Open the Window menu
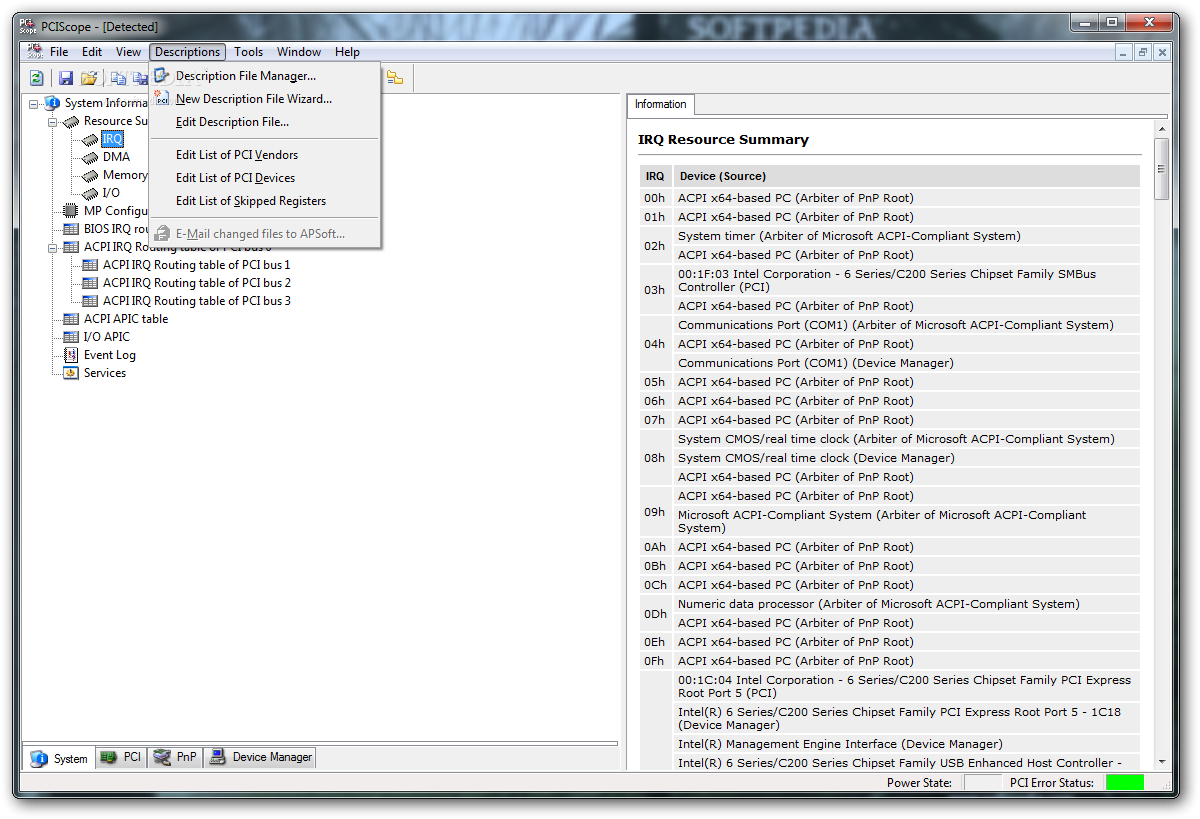 [x=299, y=52]
